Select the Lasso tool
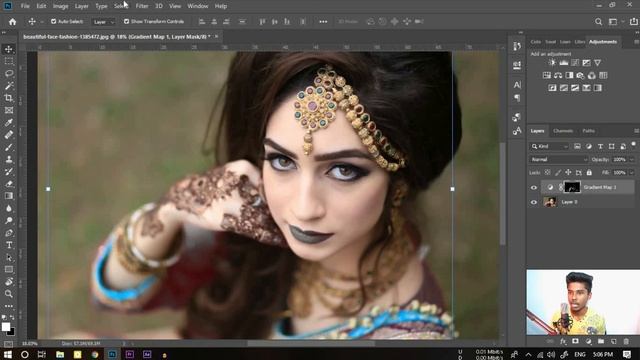This screenshot has height=360, width=640. (9, 74)
